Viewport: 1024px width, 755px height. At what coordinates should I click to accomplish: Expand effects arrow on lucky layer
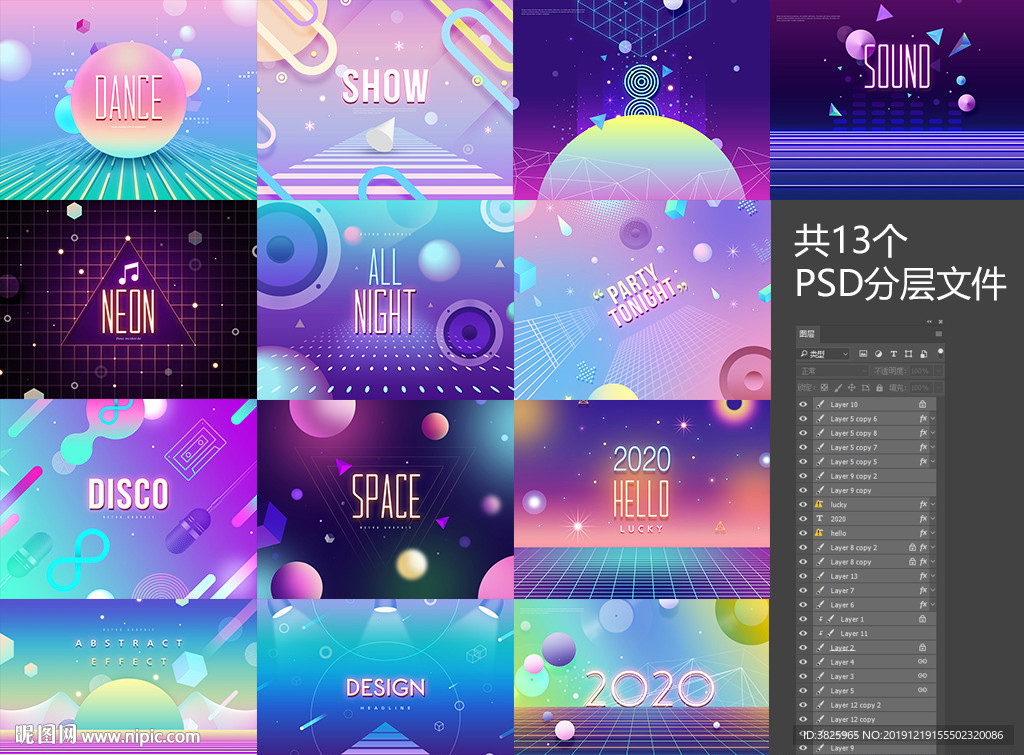point(933,504)
